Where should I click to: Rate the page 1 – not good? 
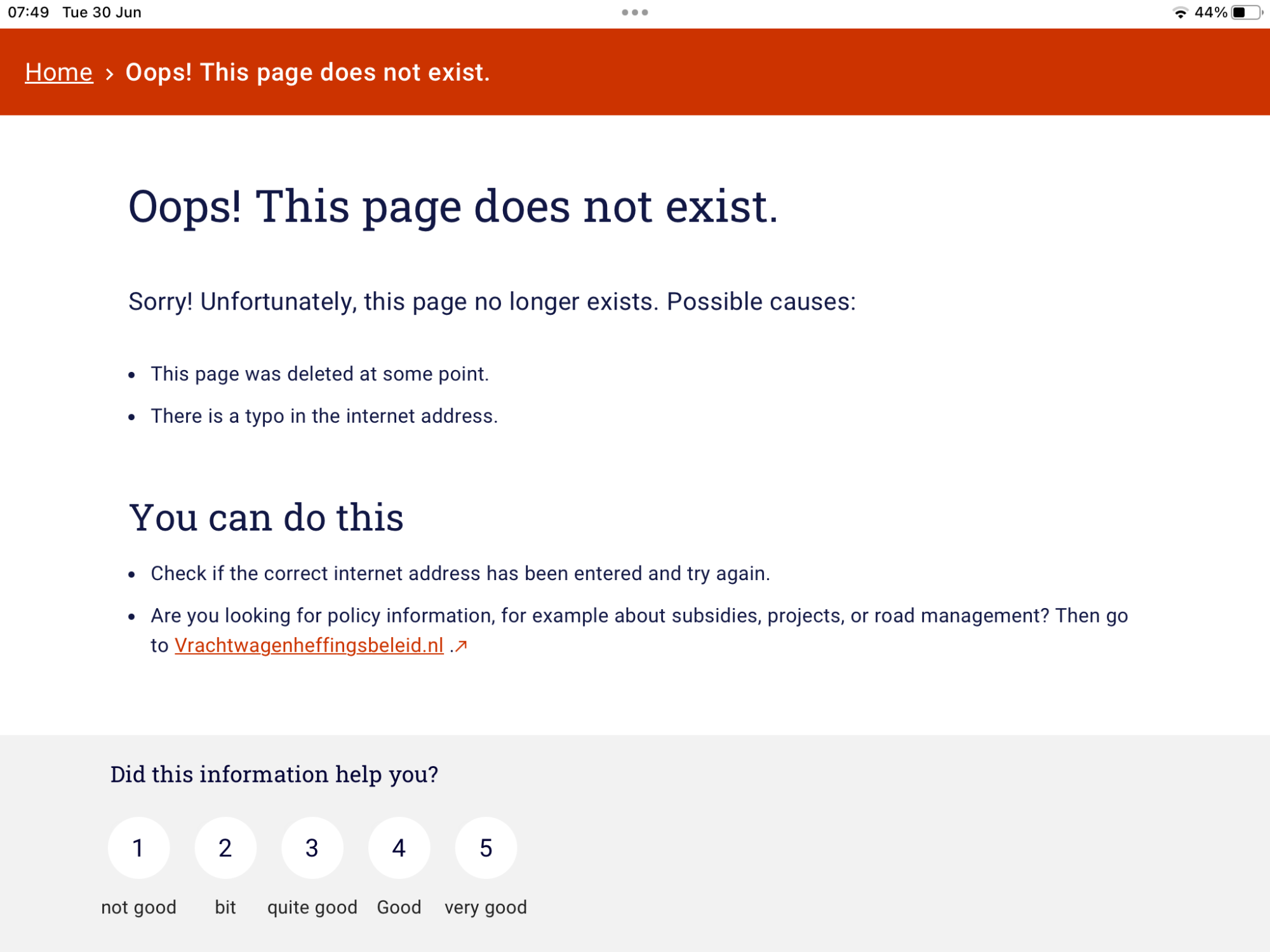click(138, 848)
